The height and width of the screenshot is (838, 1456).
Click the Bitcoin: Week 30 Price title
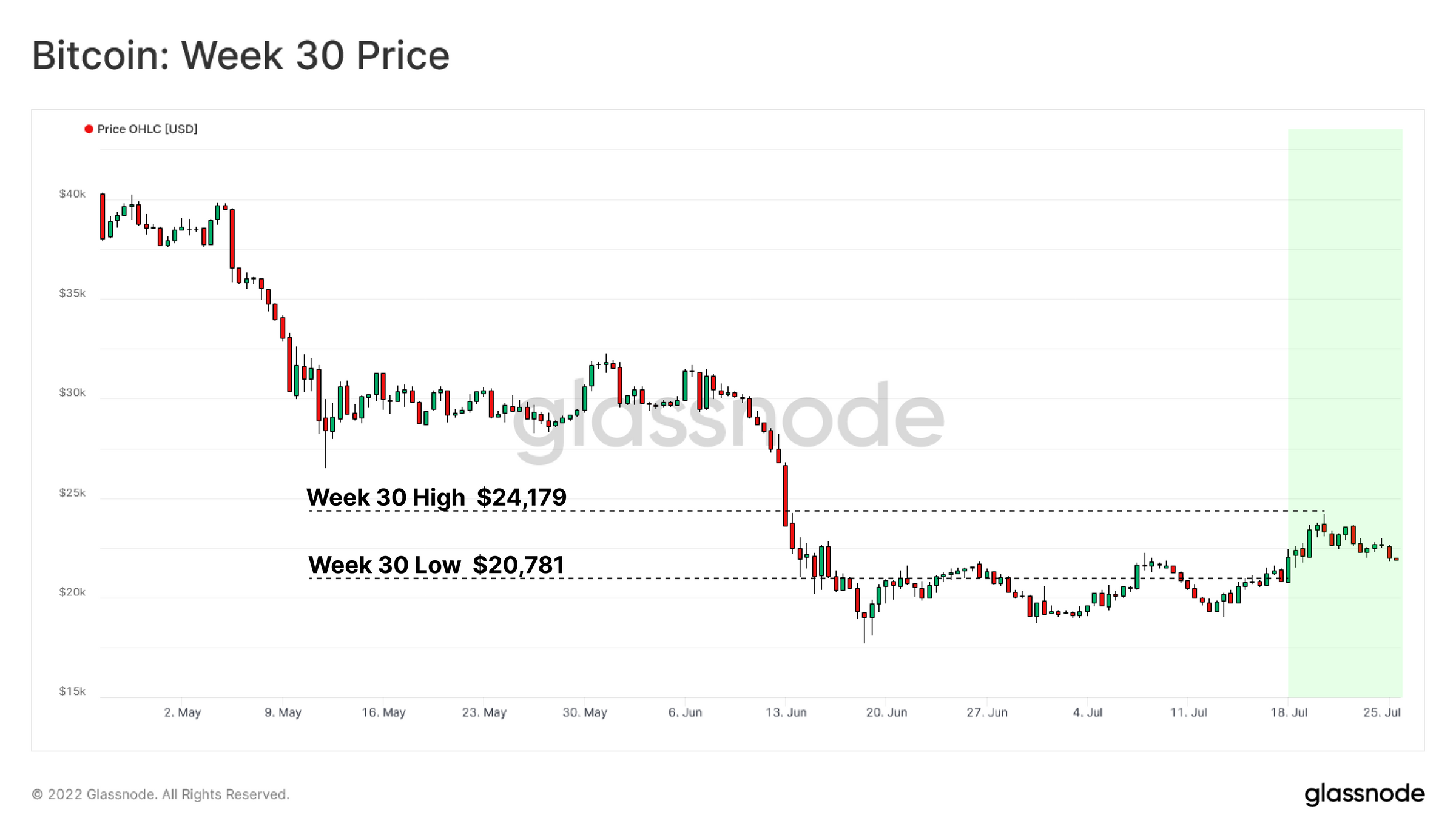pyautogui.click(x=240, y=55)
